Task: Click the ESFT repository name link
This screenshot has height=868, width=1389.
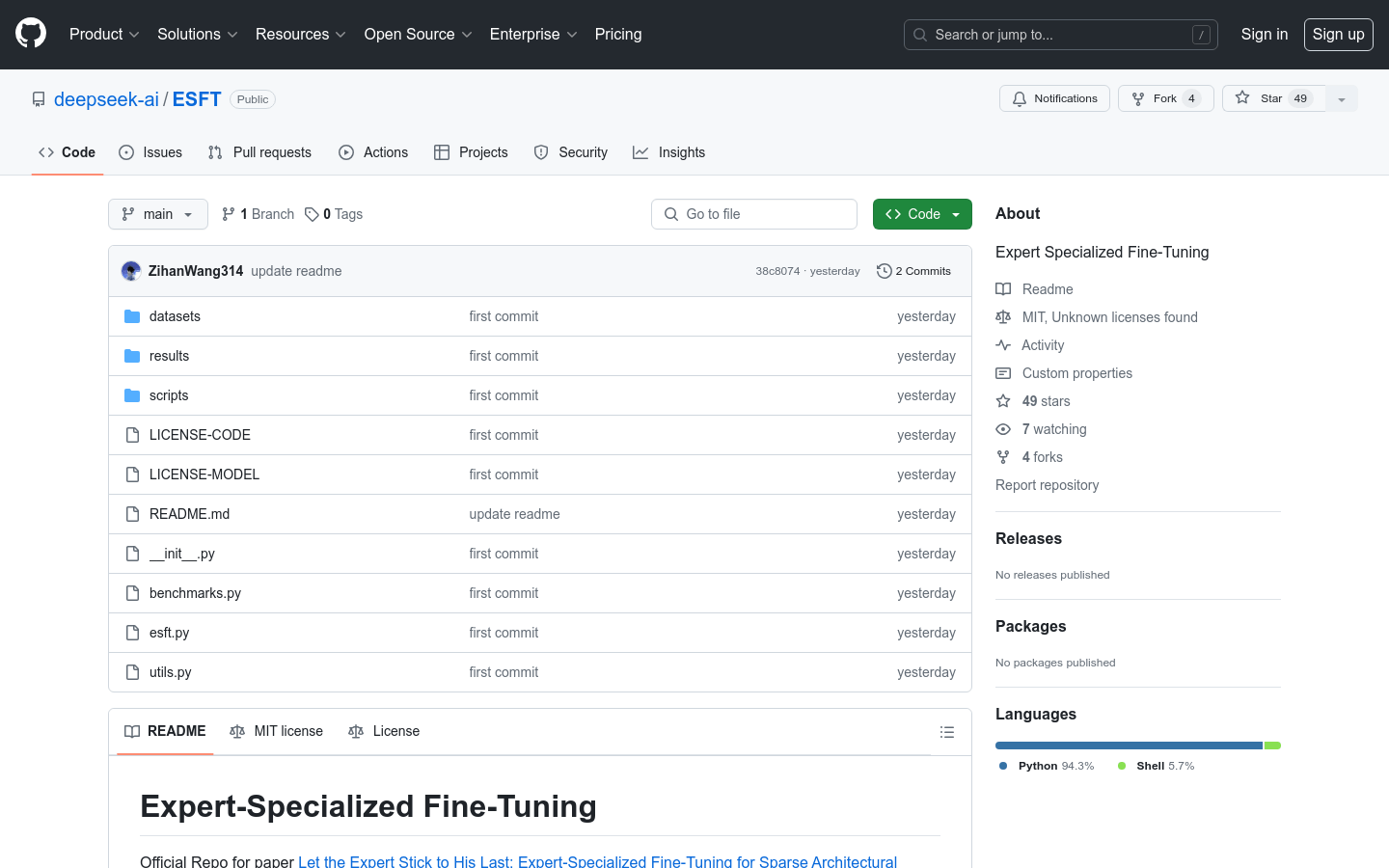Action: 197,99
